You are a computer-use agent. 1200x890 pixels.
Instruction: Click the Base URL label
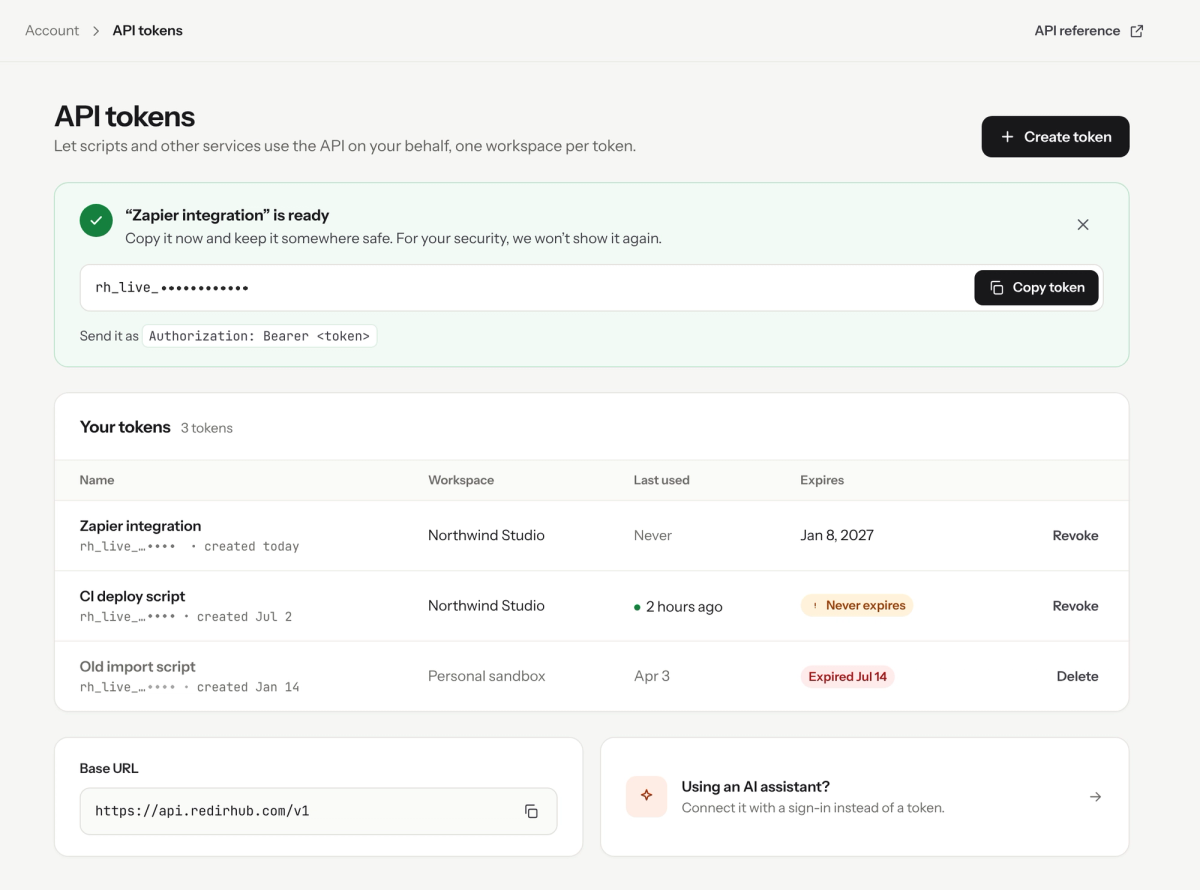[x=109, y=769]
